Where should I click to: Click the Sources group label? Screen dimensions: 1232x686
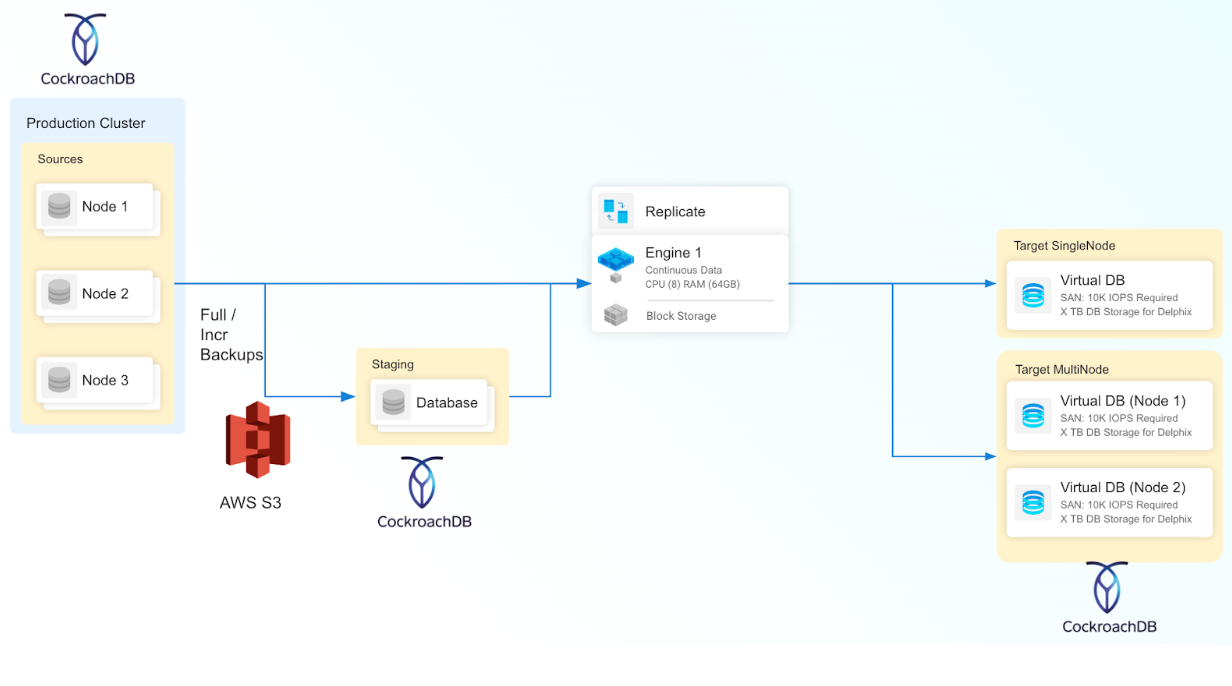tap(60, 159)
